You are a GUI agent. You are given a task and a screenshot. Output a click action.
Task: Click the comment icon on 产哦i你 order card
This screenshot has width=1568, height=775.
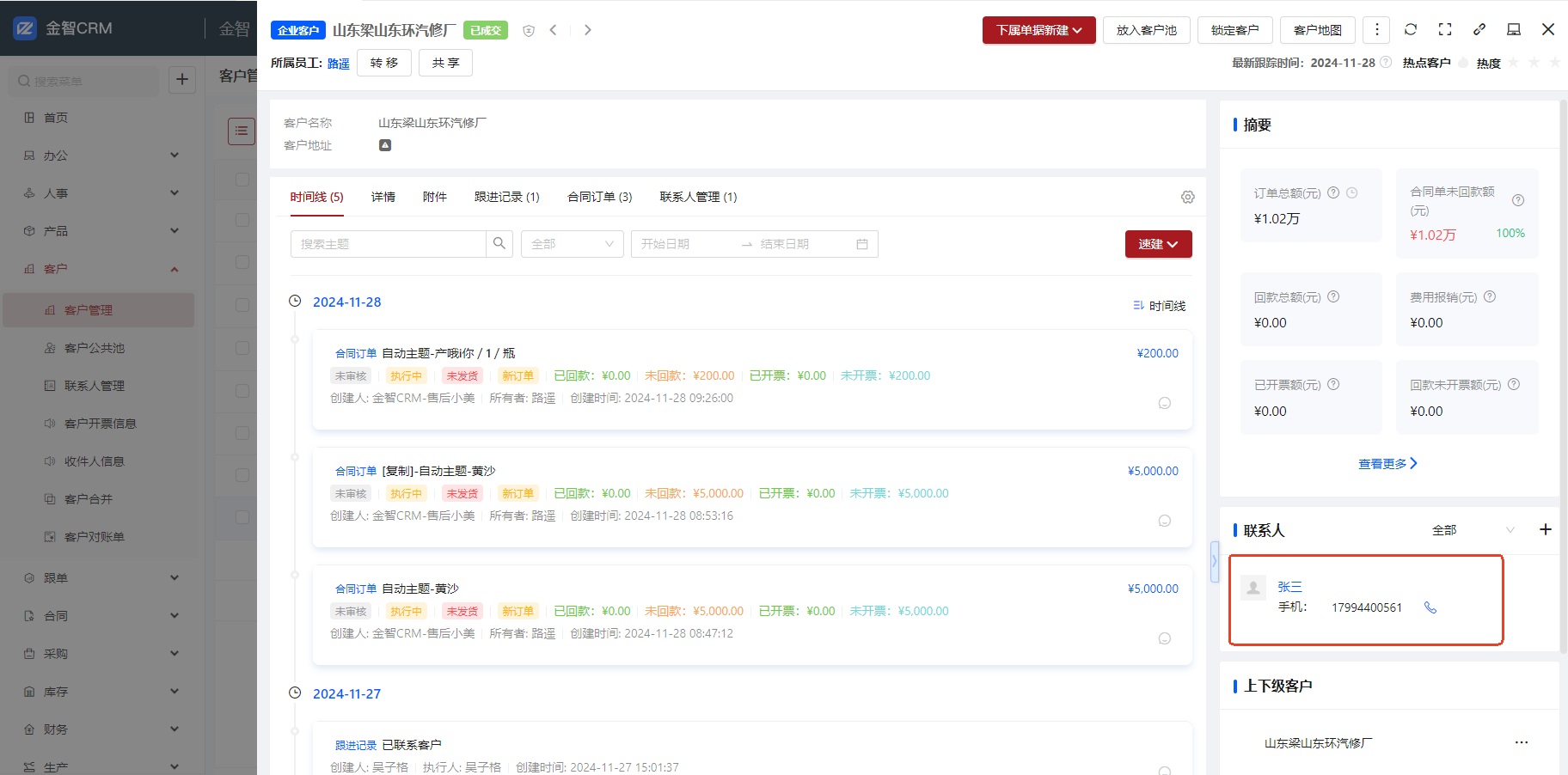pyautogui.click(x=1165, y=403)
